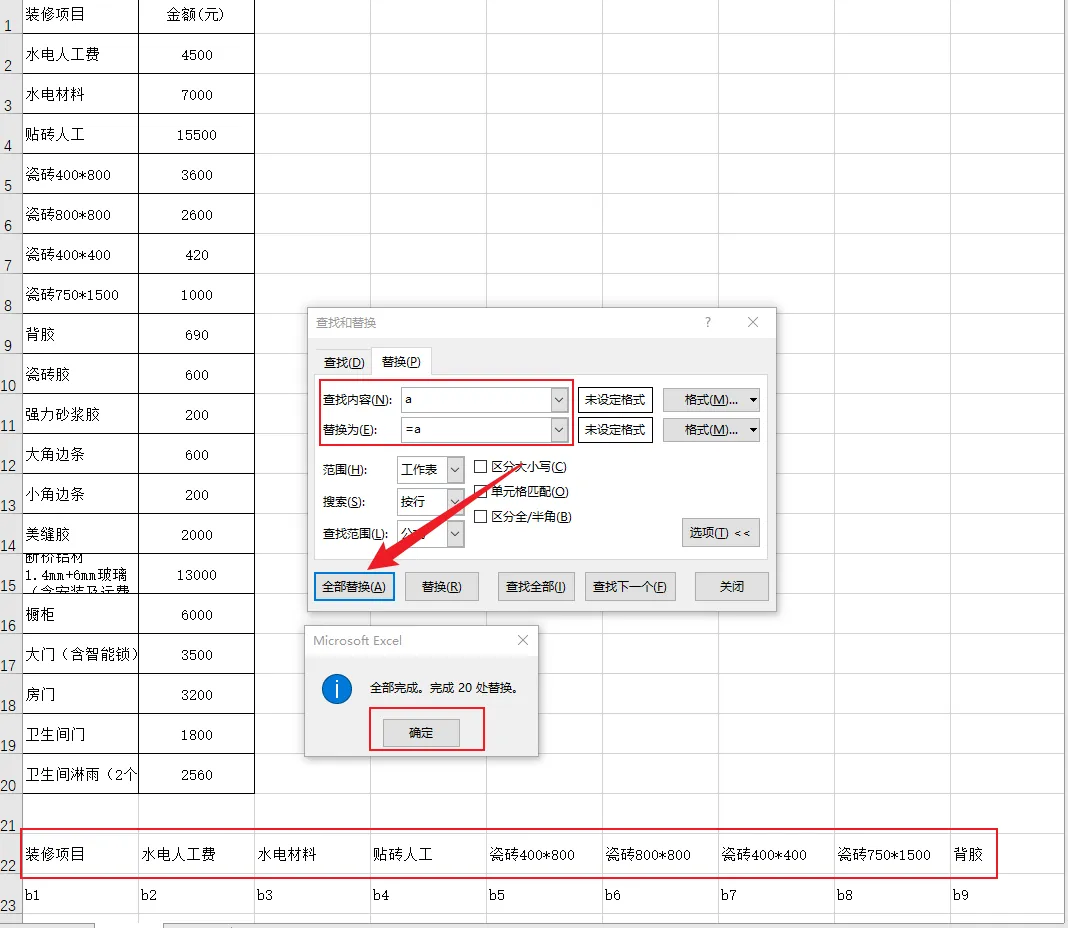Image resolution: width=1068 pixels, height=928 pixels.
Task: Select the cell 瓷砖400*800 in column A
Action: click(80, 174)
